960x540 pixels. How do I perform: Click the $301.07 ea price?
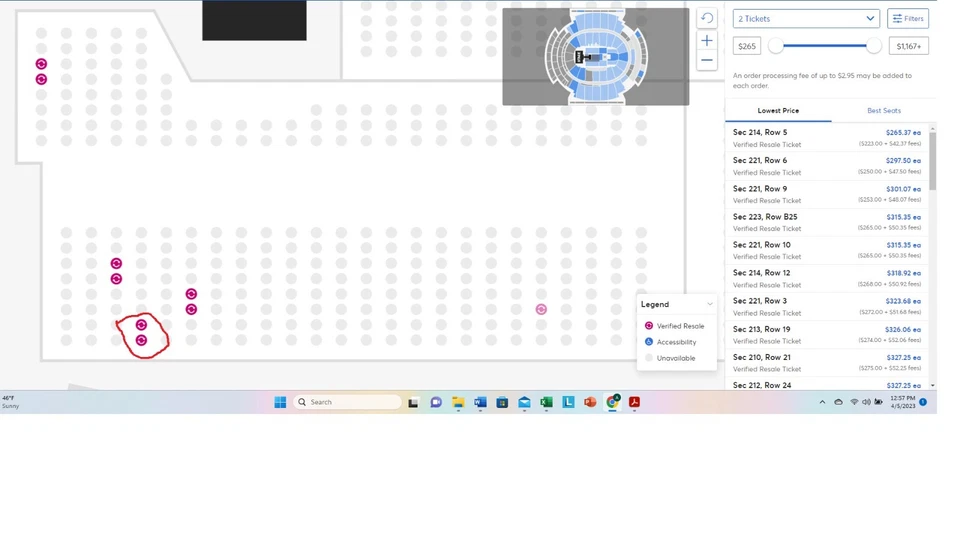coord(903,189)
